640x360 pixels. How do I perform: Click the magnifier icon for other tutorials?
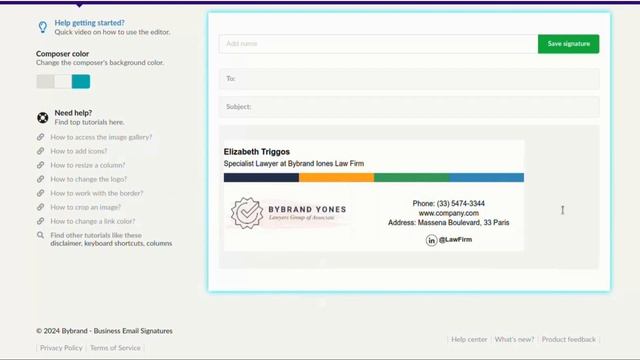(x=40, y=235)
